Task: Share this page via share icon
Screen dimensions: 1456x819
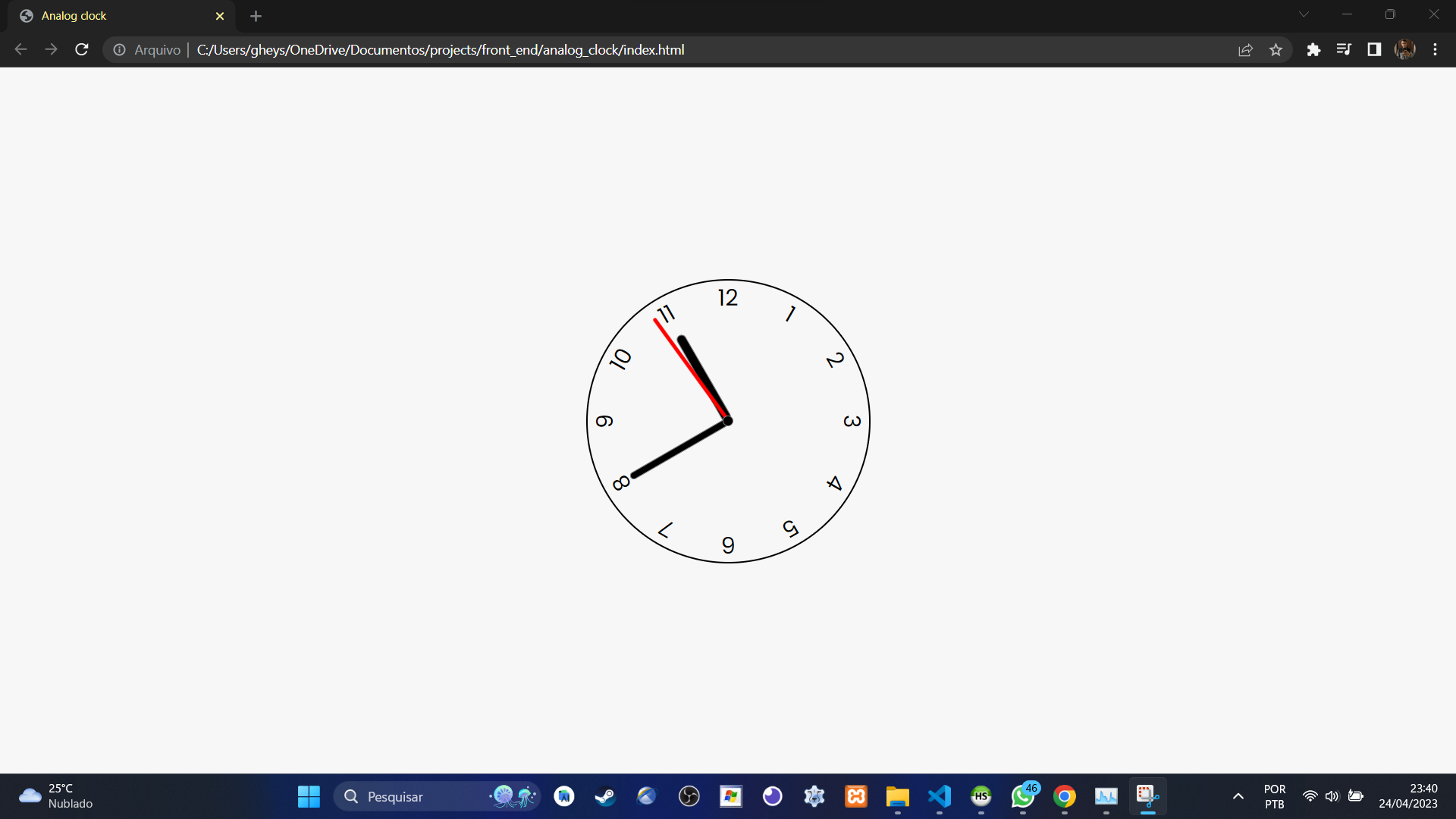Action: pos(1245,49)
